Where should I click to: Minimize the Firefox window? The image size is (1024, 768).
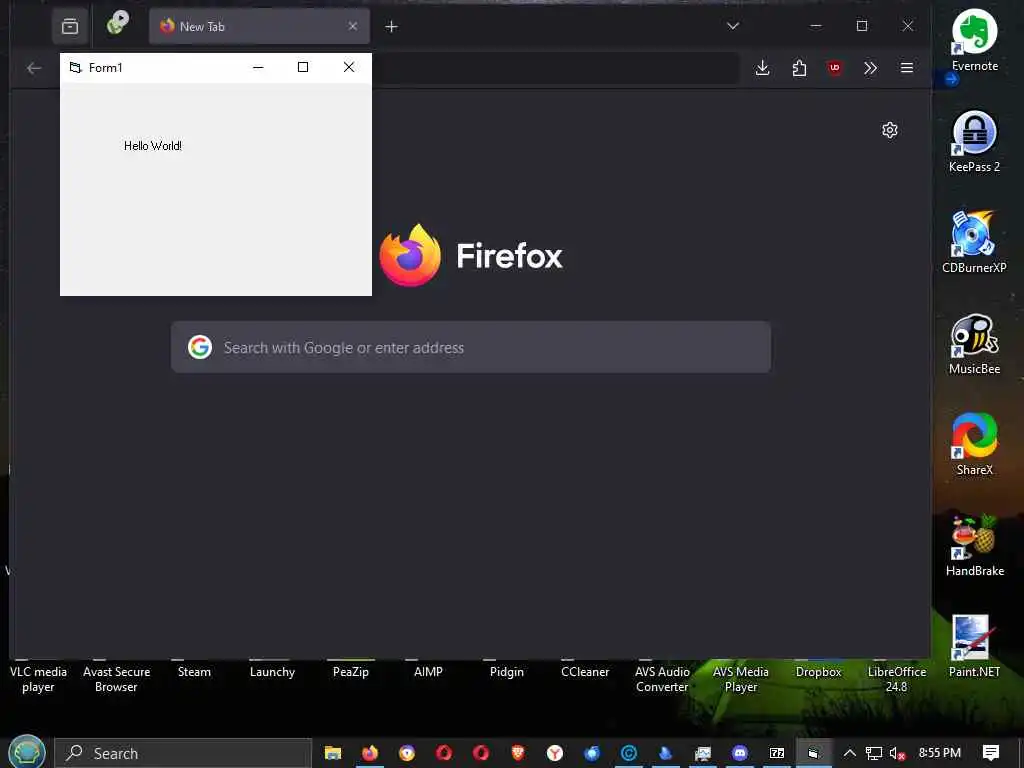816,26
